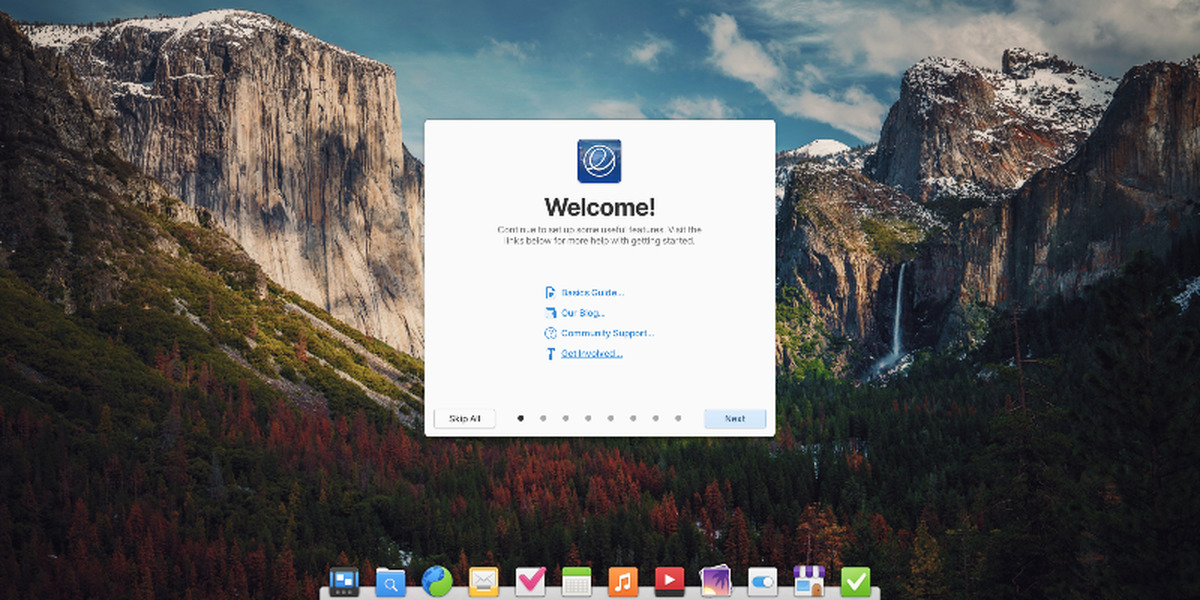
Task: Follow the Get Involved link
Action: 591,353
